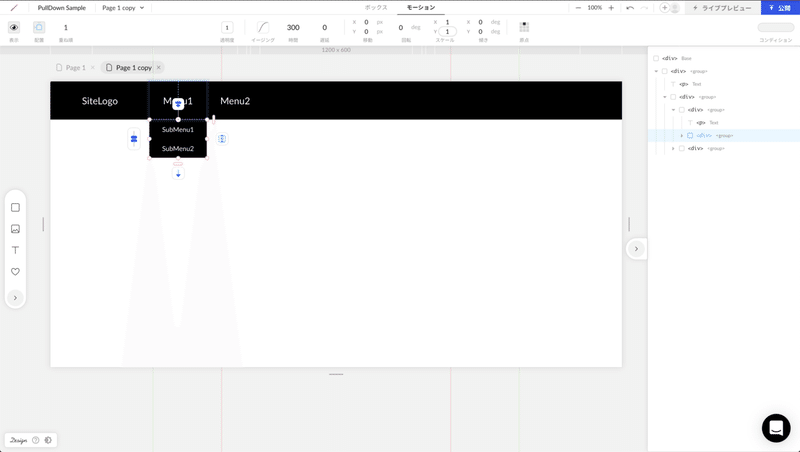This screenshot has width=800, height=452.
Task: Click the SubMenu1 item on canvas
Action: click(x=178, y=130)
